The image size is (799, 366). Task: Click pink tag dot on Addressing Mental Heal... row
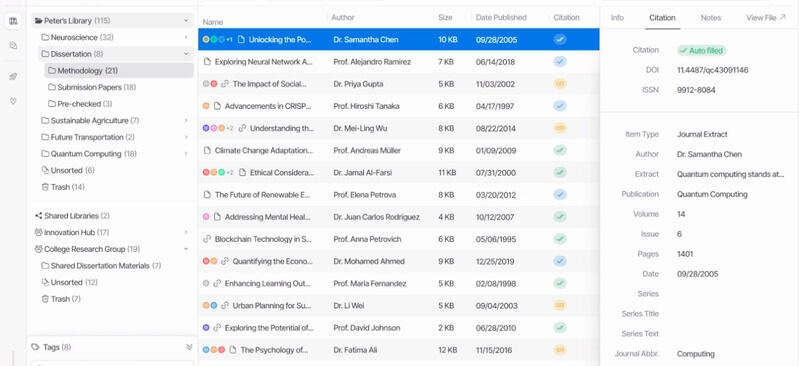(206, 217)
